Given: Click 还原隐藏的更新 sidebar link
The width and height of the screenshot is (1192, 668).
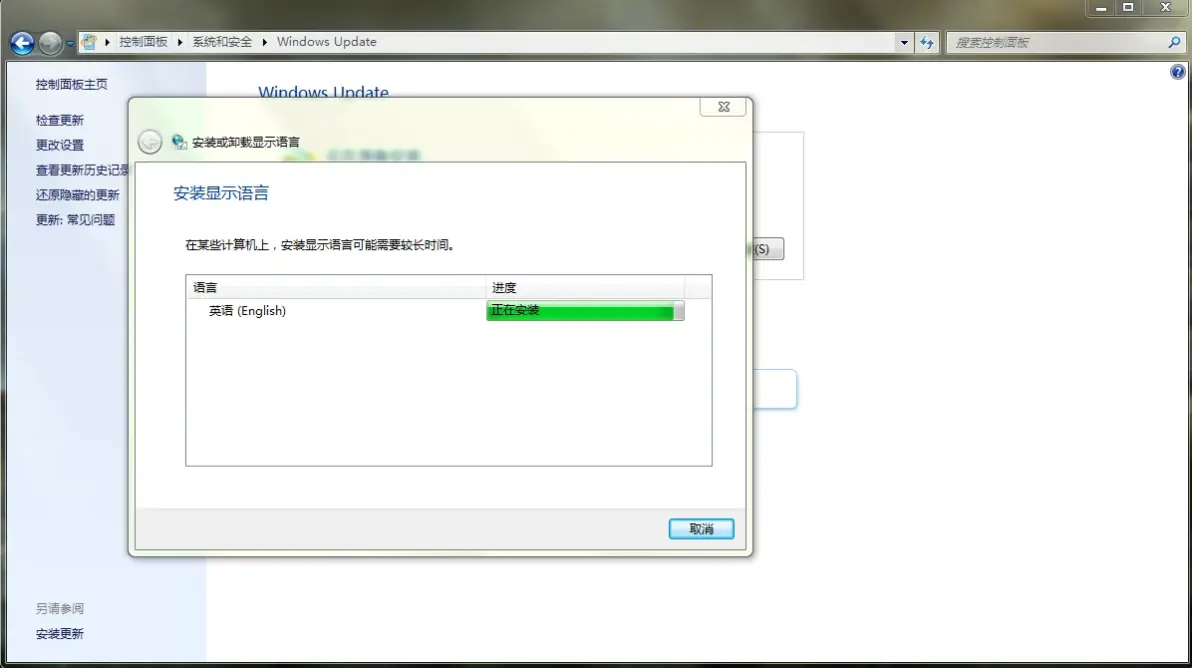Looking at the screenshot, I should (x=78, y=195).
